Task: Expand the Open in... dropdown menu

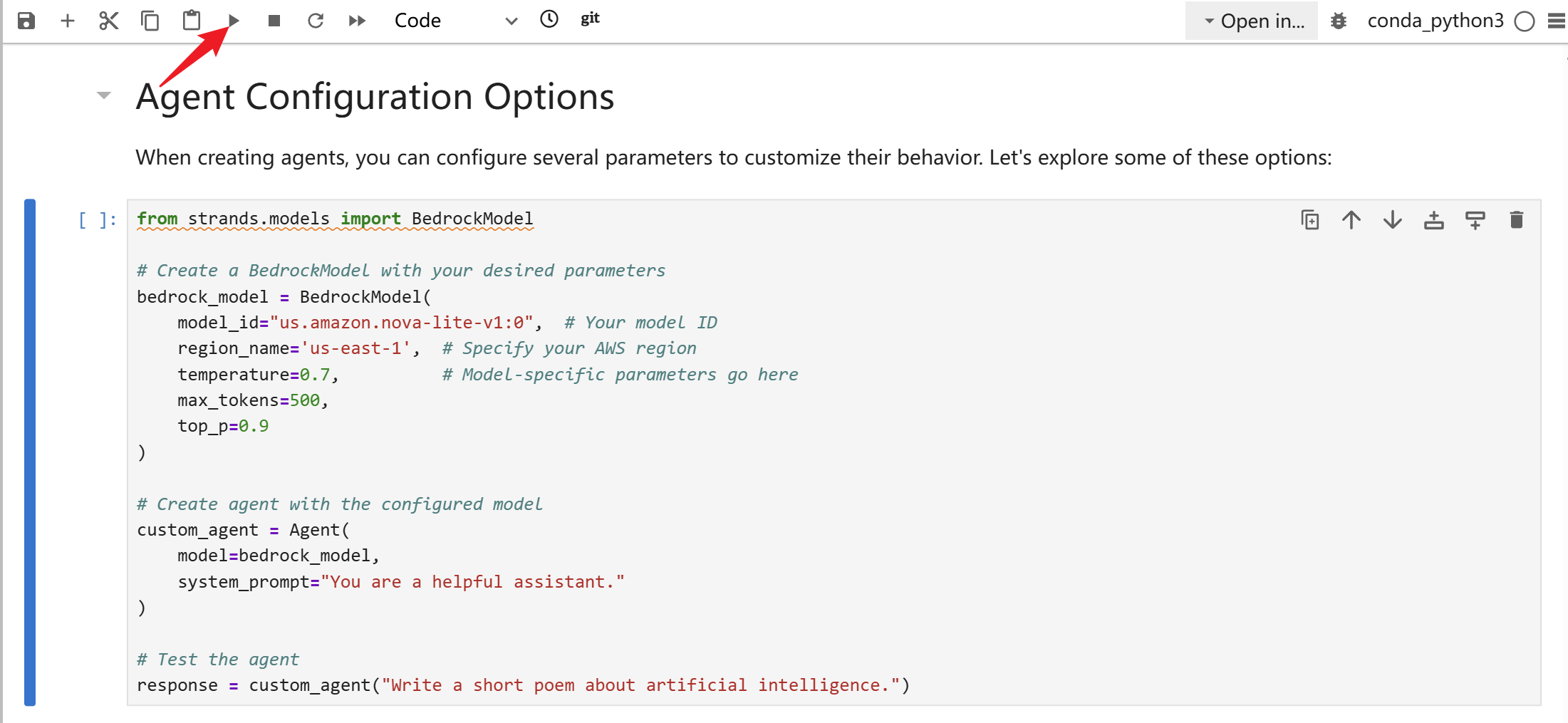Action: click(x=1252, y=21)
